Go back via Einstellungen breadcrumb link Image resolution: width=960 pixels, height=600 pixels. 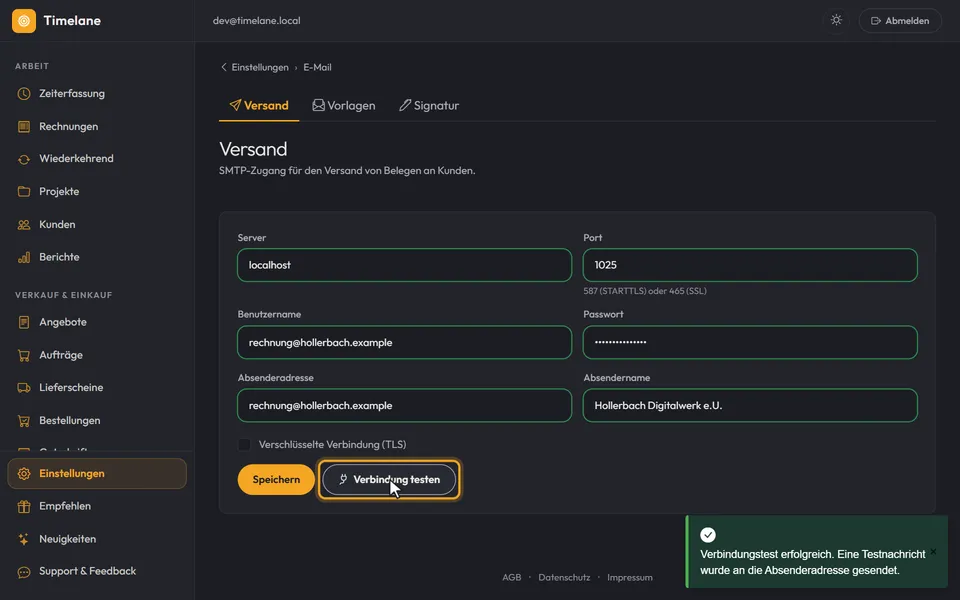pos(260,67)
